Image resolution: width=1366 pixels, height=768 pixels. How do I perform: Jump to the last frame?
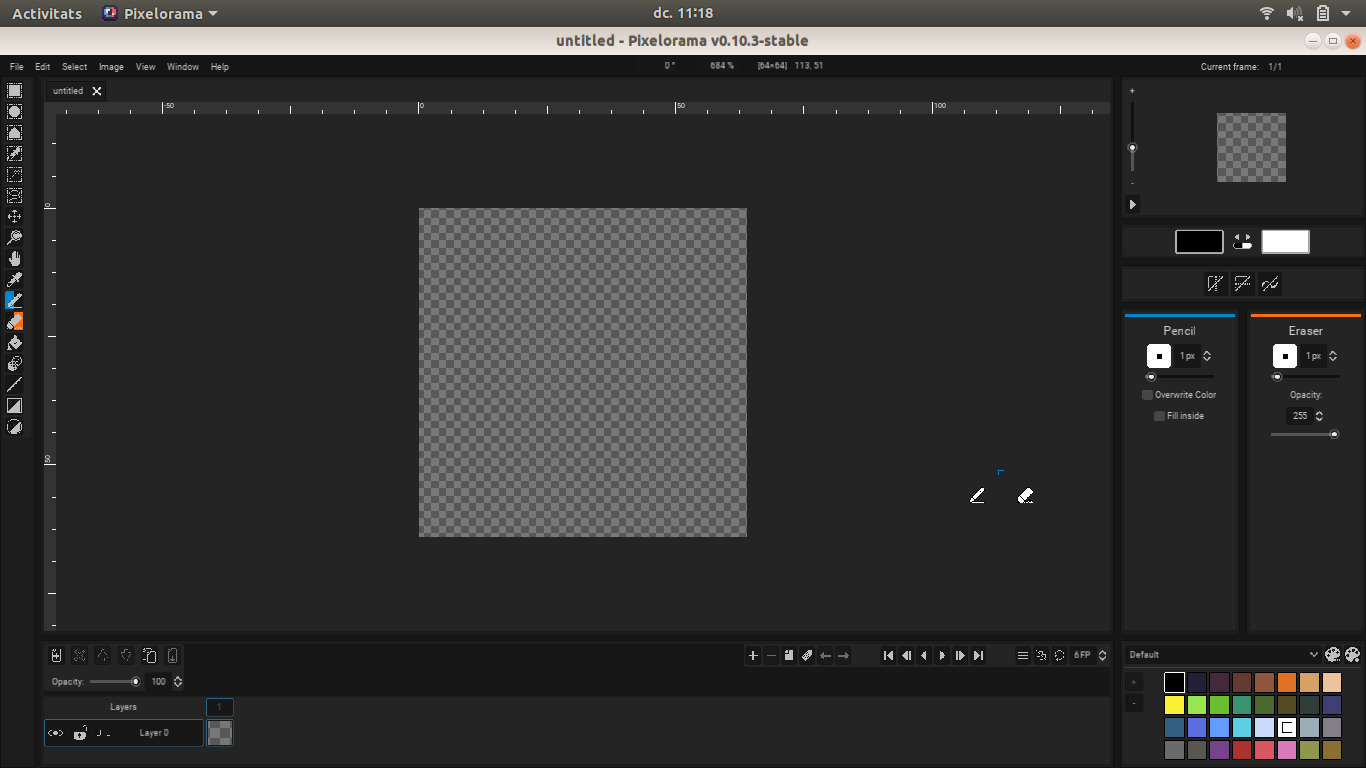coord(978,655)
